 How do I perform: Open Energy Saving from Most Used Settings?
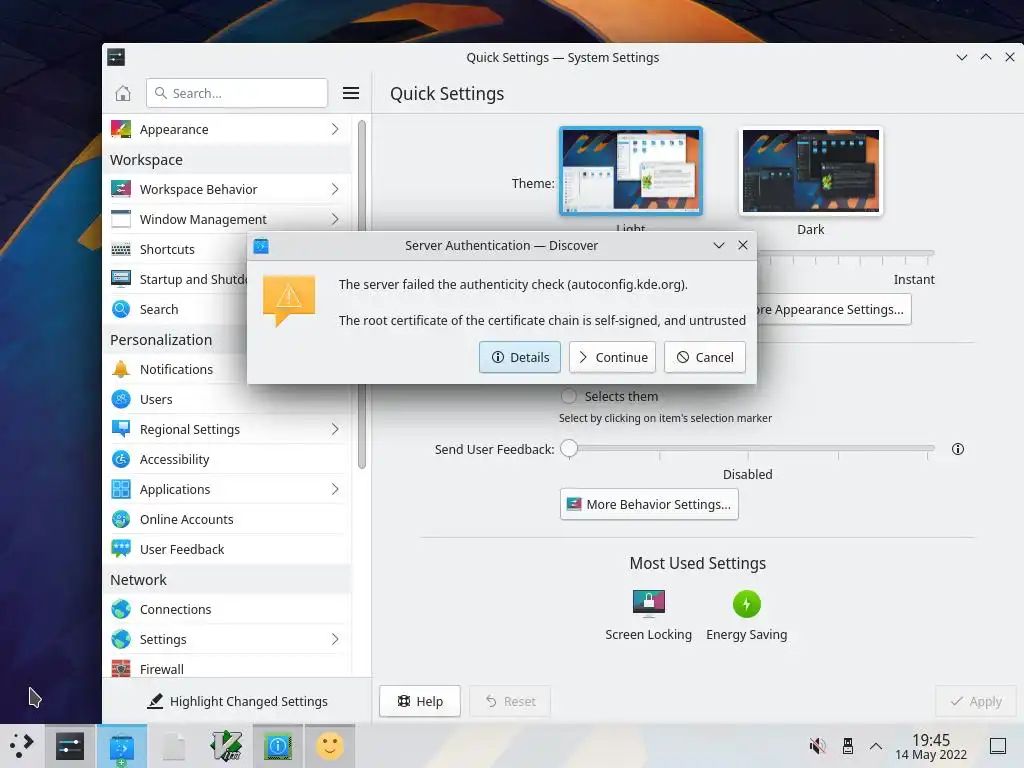click(746, 615)
